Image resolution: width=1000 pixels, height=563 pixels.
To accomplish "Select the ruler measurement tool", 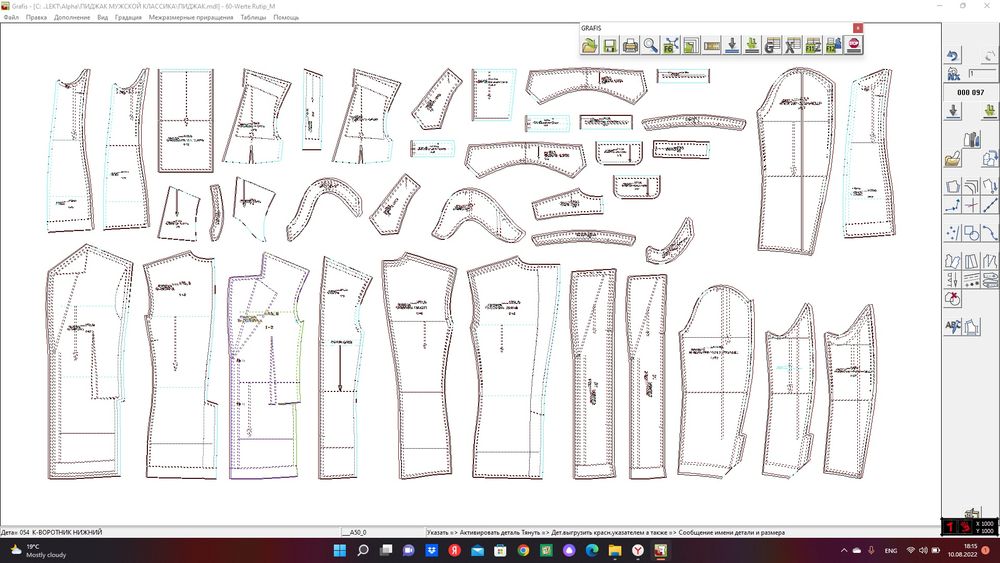I will tap(712, 45).
